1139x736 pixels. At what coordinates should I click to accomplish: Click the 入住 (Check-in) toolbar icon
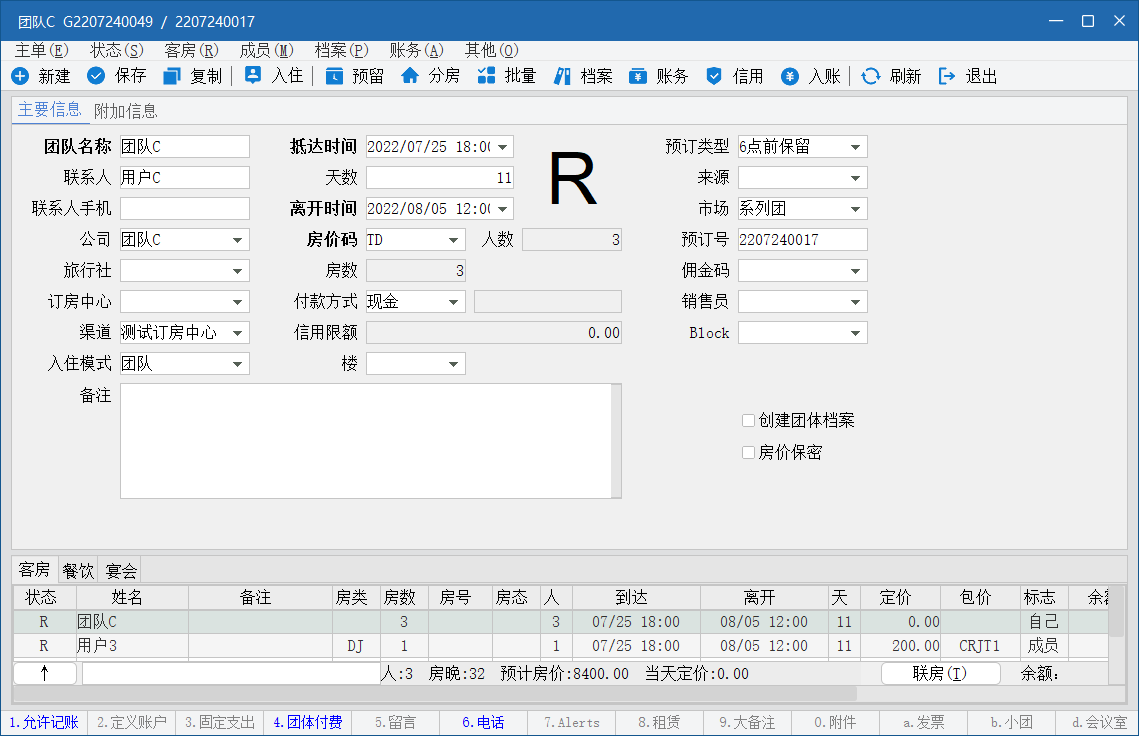253,75
